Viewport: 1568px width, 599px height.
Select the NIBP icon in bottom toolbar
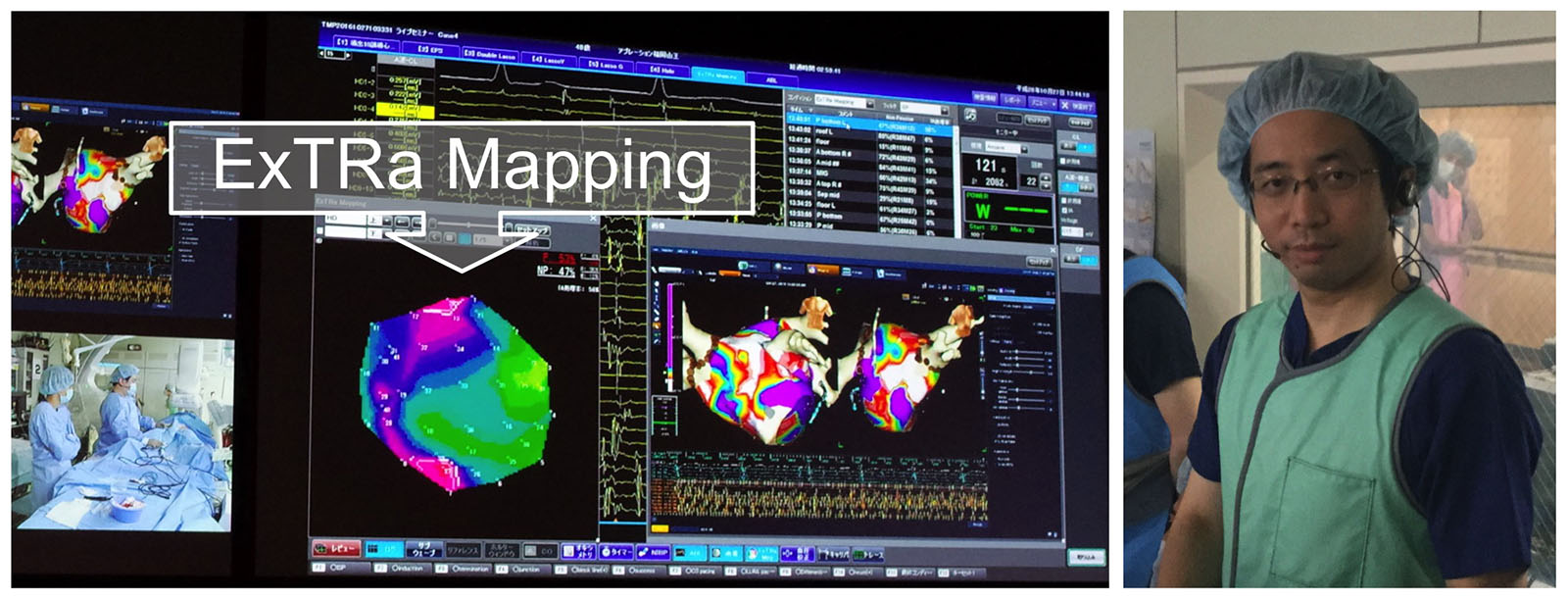[x=654, y=553]
